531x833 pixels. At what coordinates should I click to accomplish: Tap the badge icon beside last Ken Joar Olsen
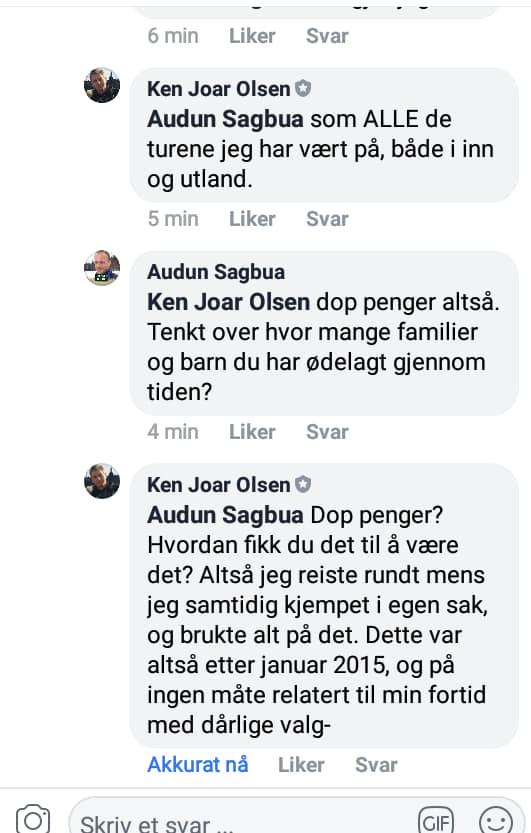pyautogui.click(x=303, y=484)
